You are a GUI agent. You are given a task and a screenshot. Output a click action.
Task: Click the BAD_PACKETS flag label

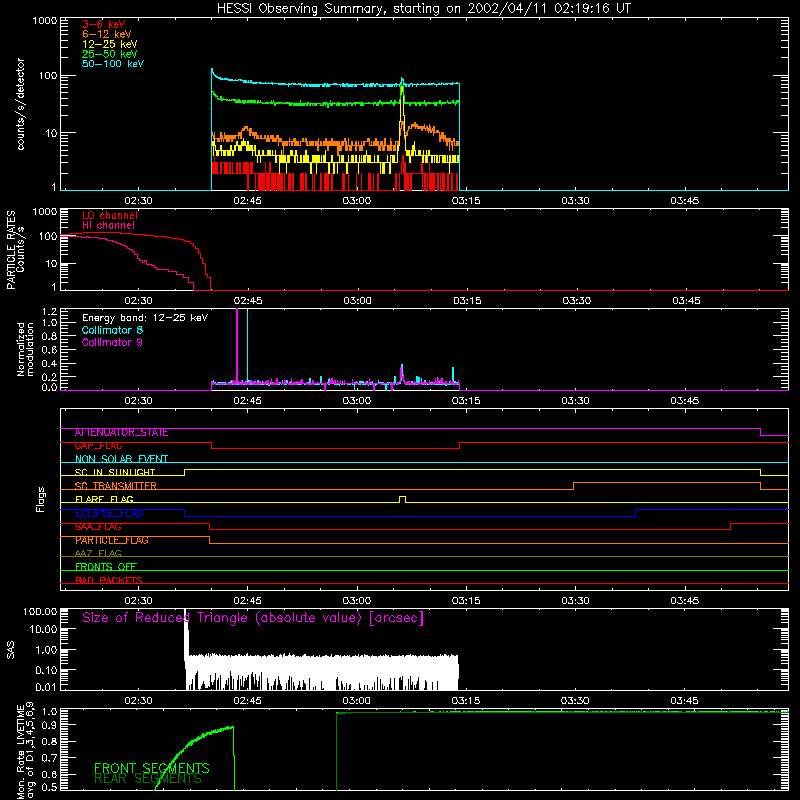point(109,580)
